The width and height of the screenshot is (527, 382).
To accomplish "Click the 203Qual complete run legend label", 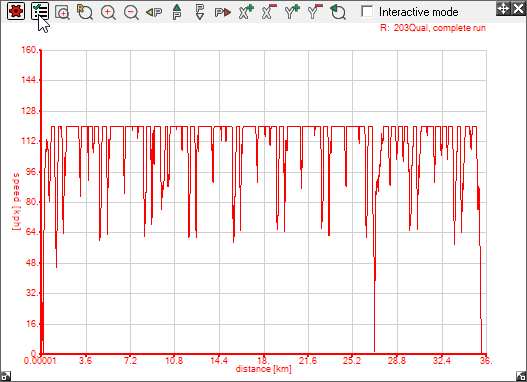I will coord(433,28).
